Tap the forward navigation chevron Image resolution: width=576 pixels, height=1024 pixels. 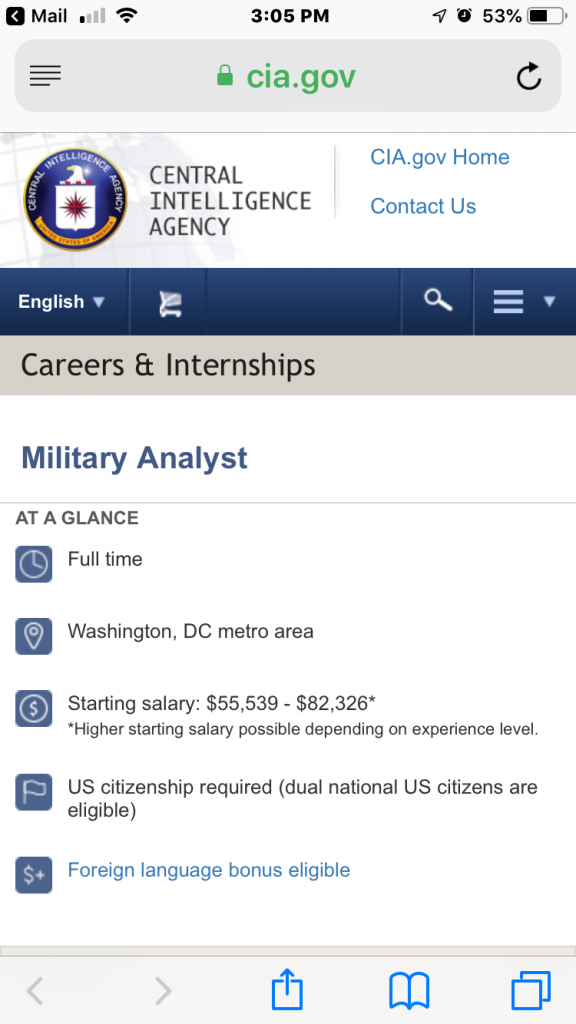pyautogui.click(x=164, y=991)
